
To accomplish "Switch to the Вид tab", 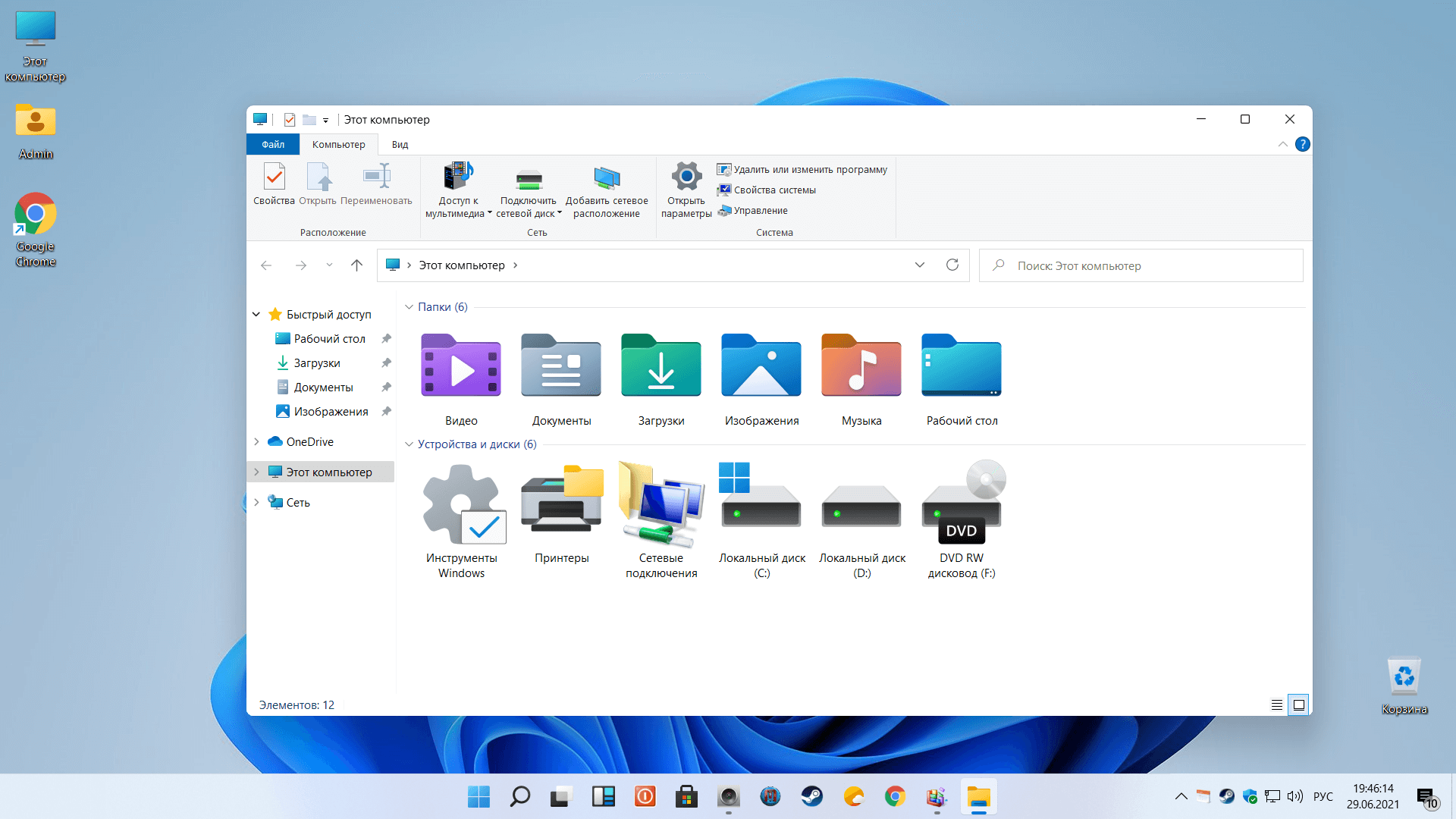I will [400, 144].
